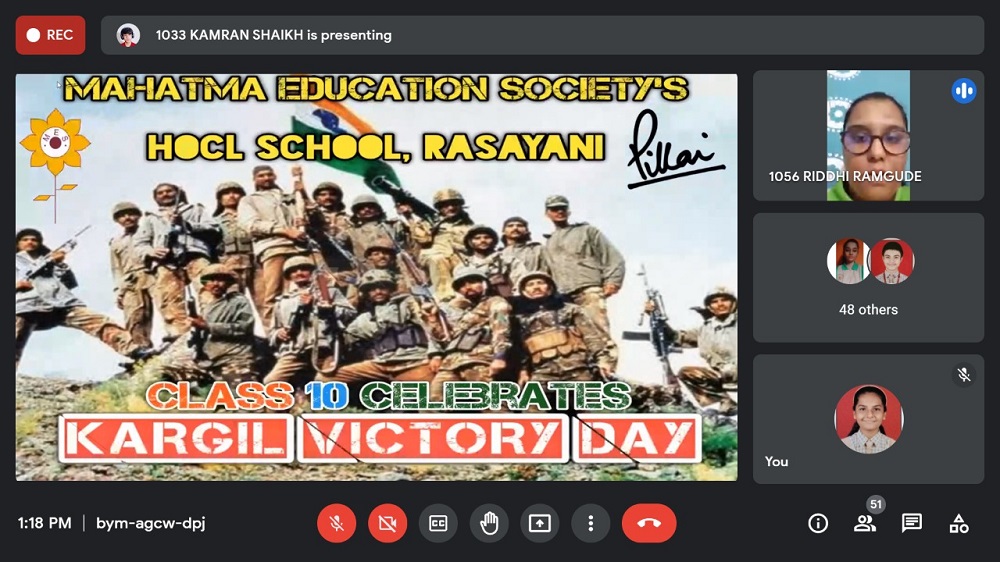This screenshot has height=562, width=1000.
Task: Show the participants list with 51 badge
Action: [x=865, y=524]
